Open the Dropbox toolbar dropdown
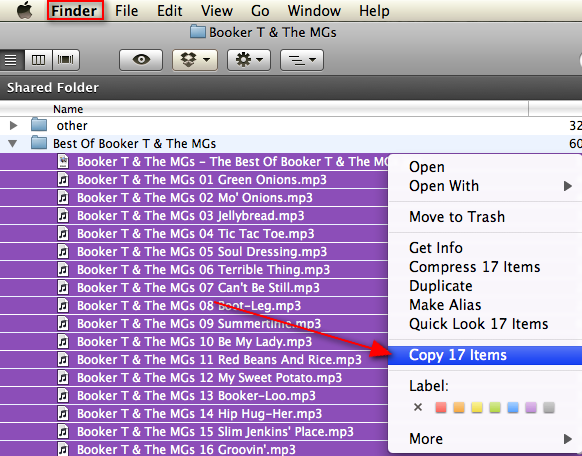Viewport: 582px width, 456px height. tap(195, 60)
